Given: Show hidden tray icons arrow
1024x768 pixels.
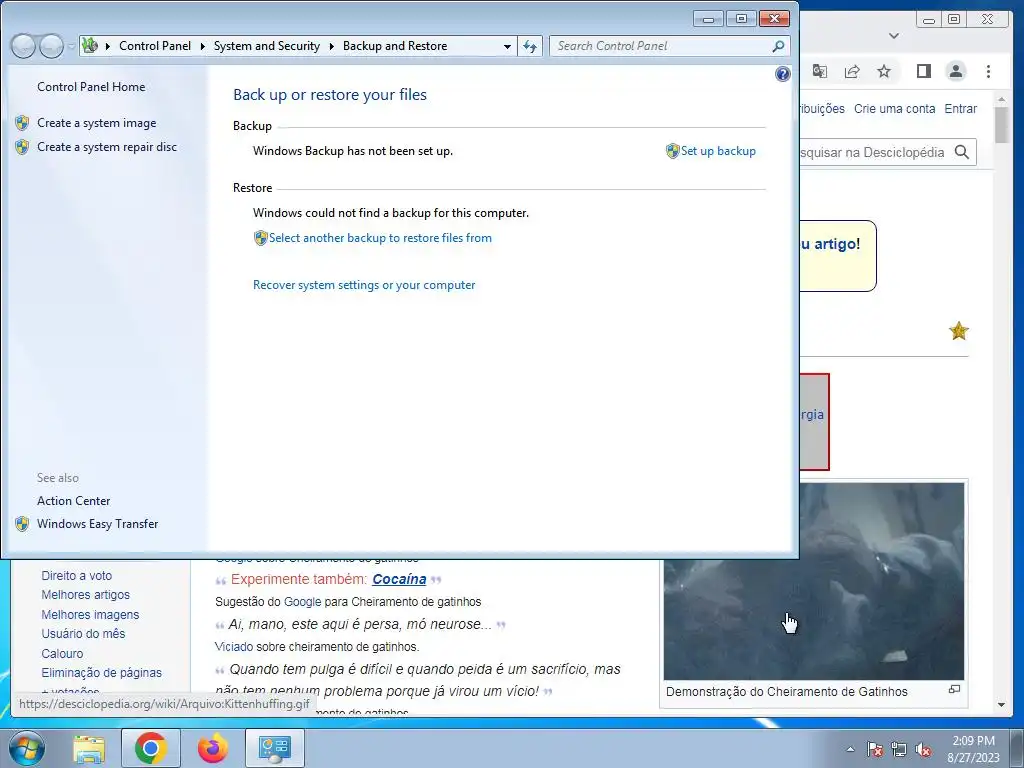Looking at the screenshot, I should click(850, 749).
